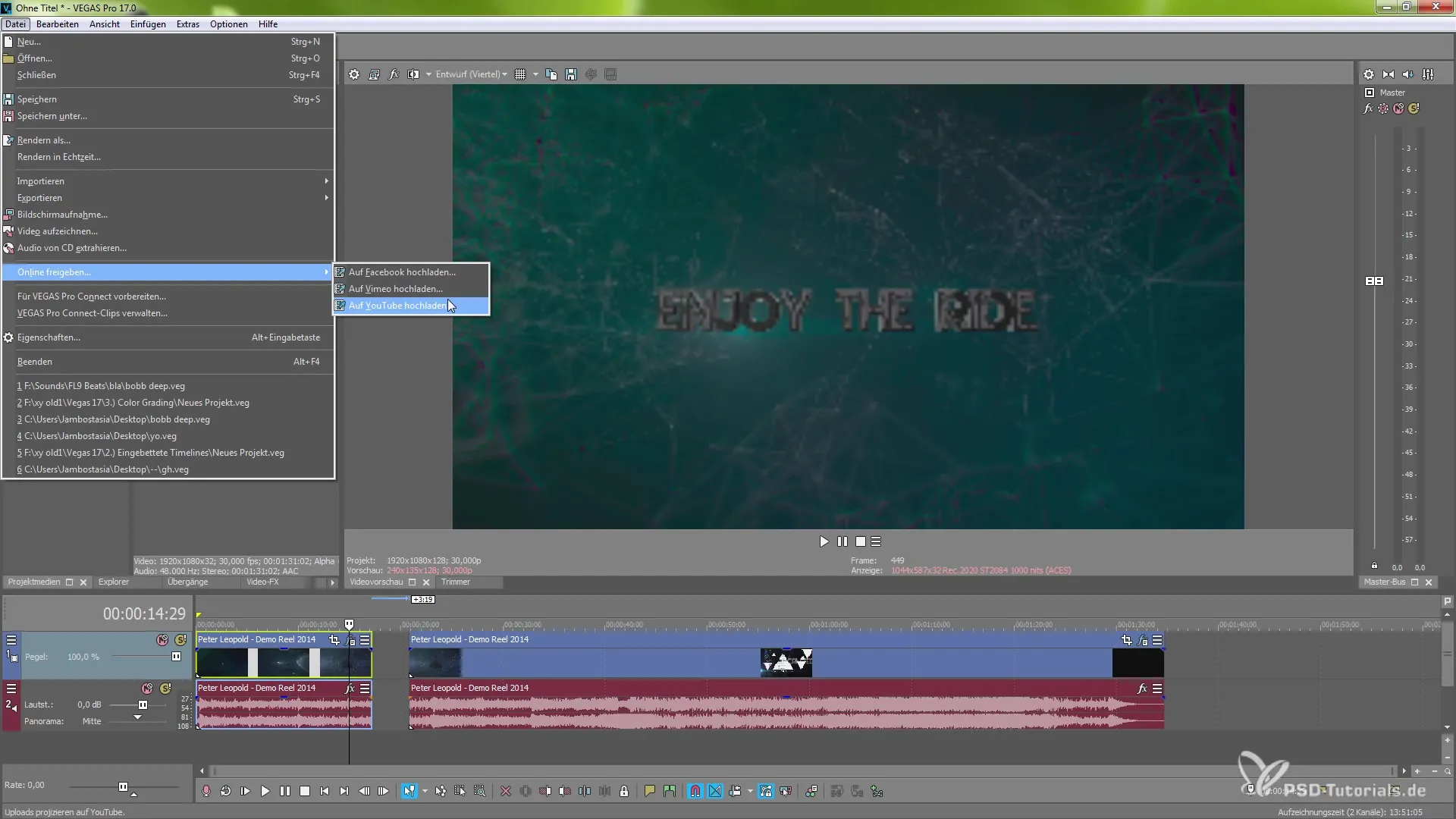
Task: Pause preview using pause button under video
Action: click(x=842, y=541)
